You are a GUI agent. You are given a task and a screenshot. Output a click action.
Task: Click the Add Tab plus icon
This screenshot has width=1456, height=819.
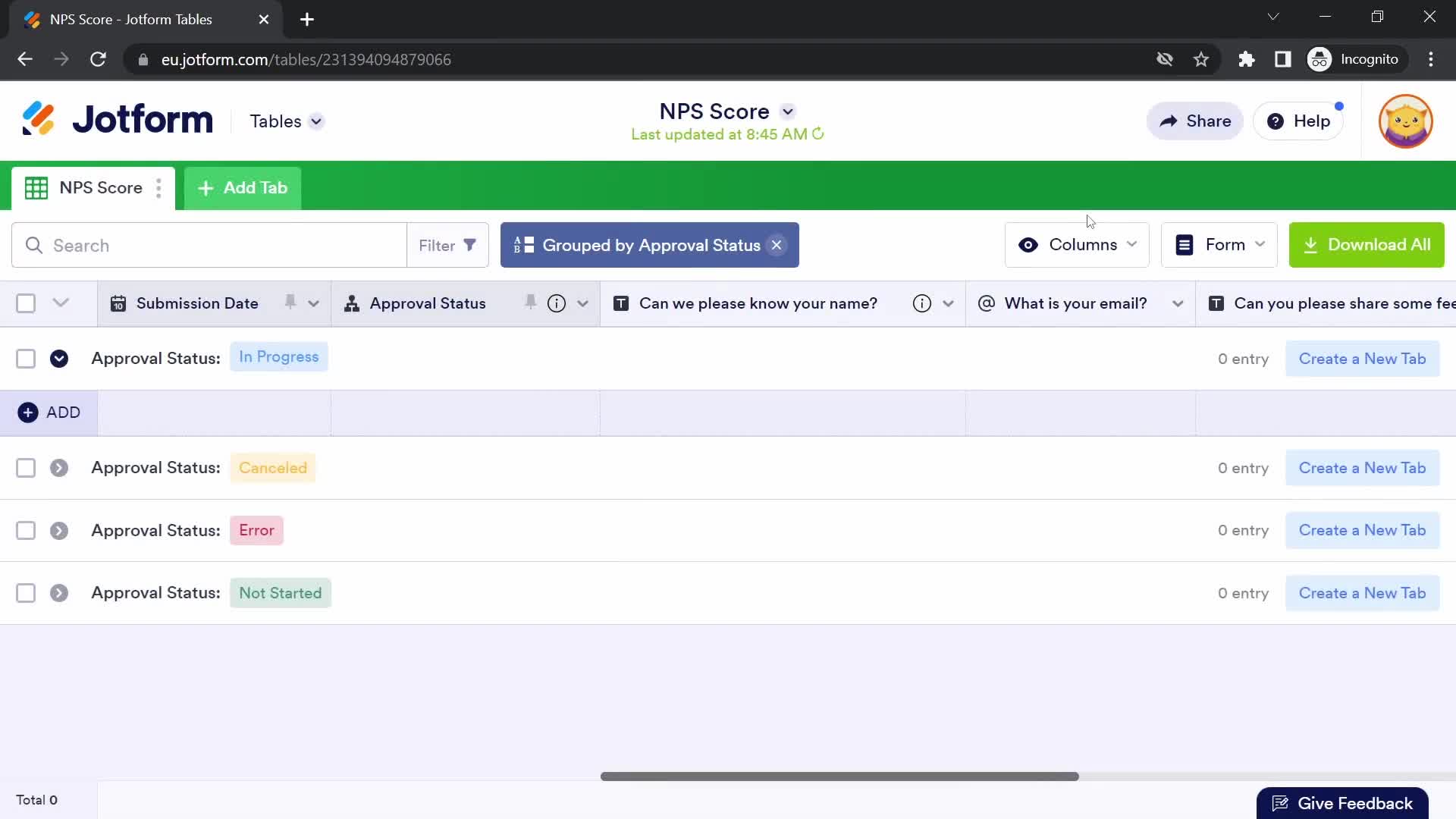[205, 188]
